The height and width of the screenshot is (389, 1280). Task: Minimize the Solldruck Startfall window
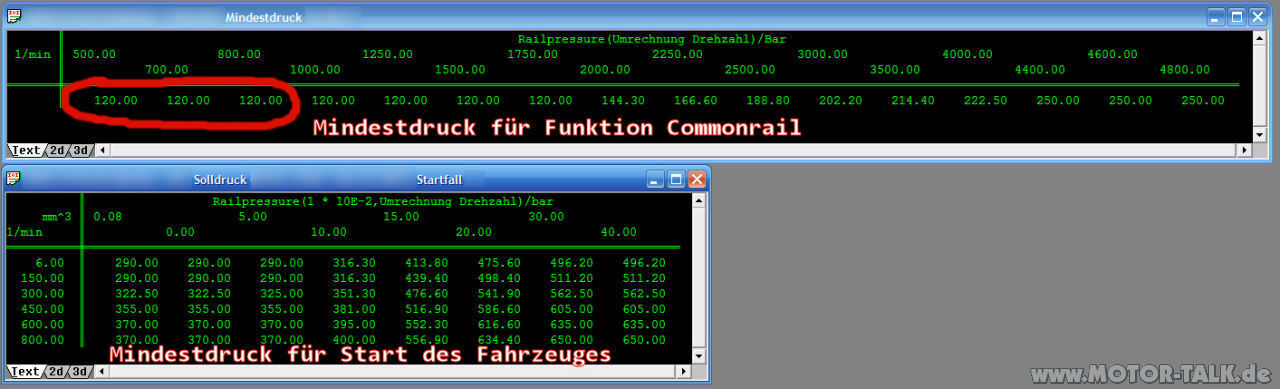655,180
